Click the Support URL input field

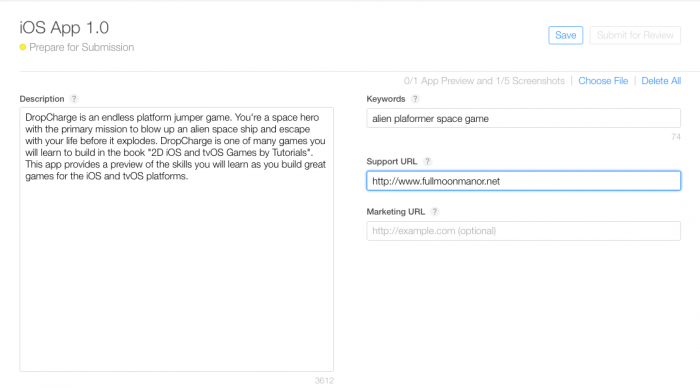coord(523,181)
